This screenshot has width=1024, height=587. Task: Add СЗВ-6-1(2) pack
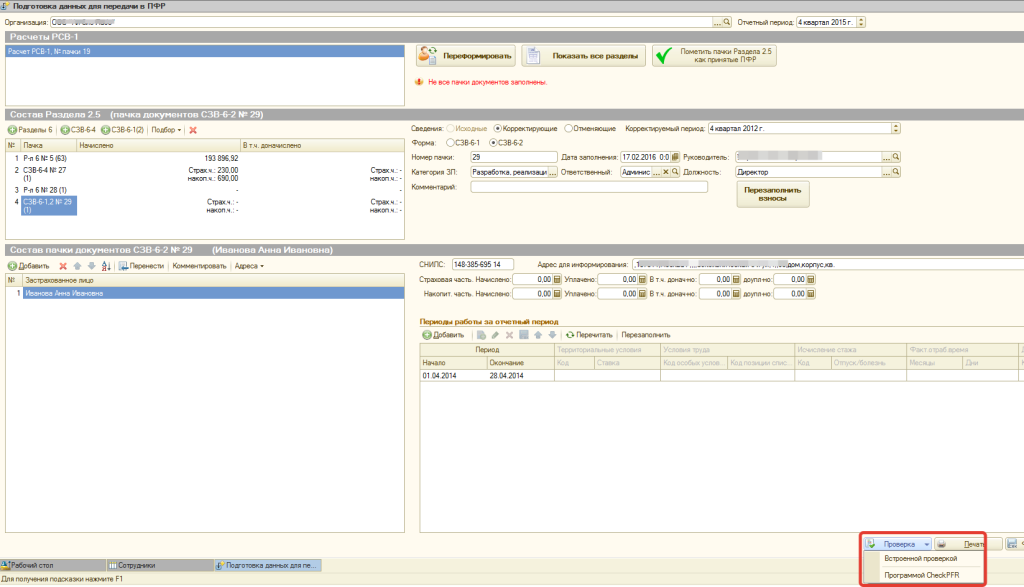point(122,130)
